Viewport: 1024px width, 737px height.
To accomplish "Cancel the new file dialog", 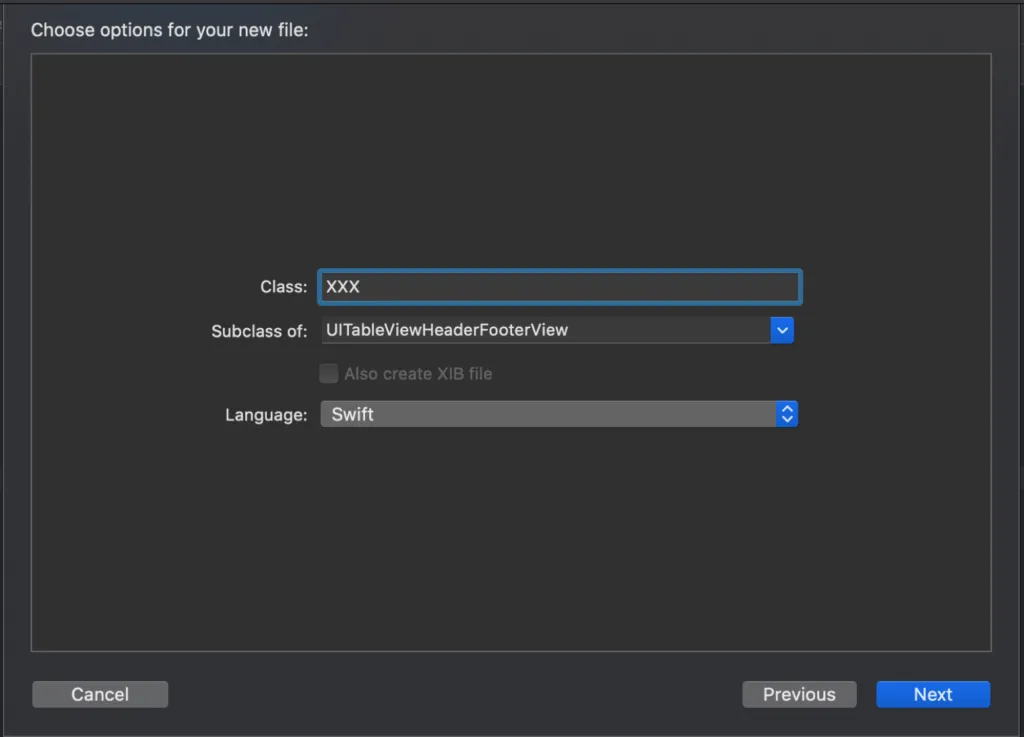I will (x=100, y=694).
